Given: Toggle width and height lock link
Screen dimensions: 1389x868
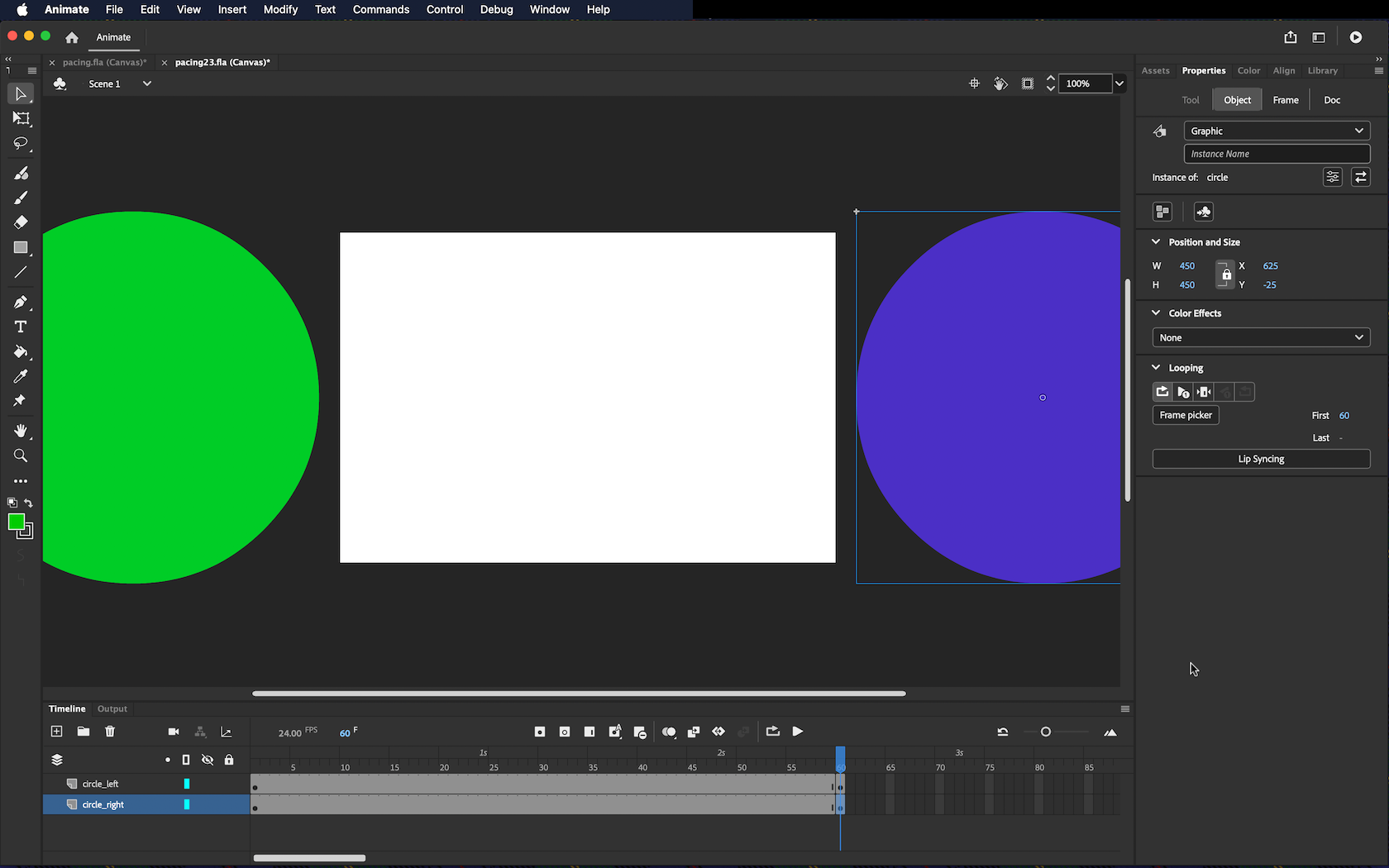Looking at the screenshot, I should 1225,275.
